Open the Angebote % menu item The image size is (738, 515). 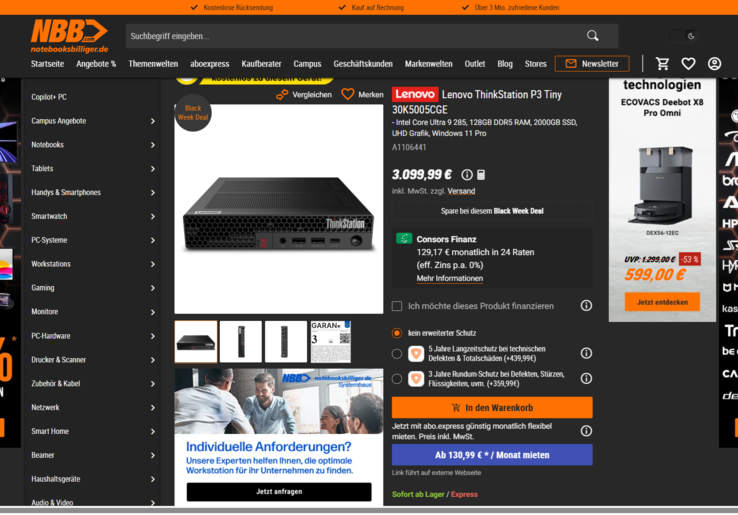(x=96, y=64)
